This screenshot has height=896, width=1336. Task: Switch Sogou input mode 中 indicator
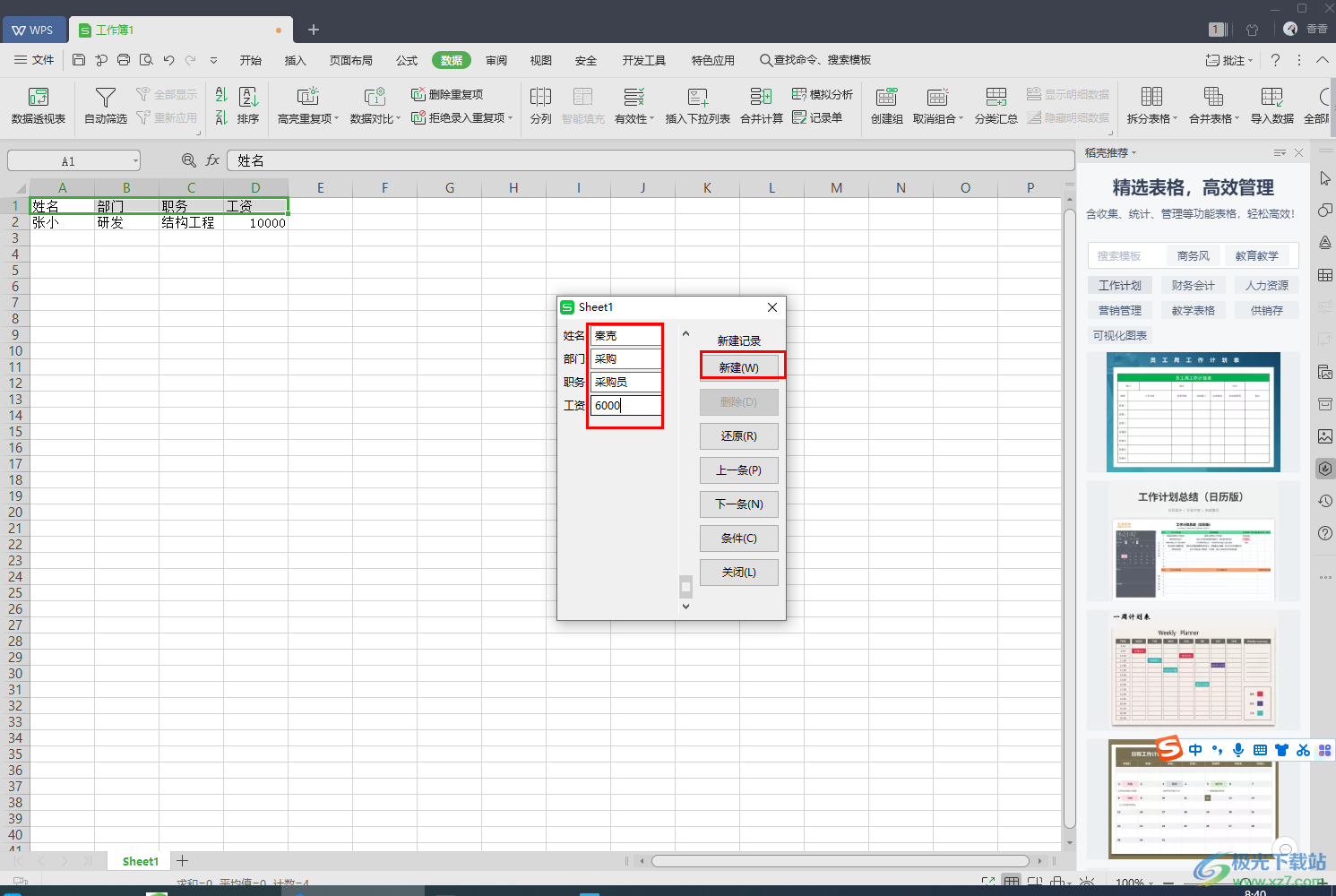coord(1195,750)
